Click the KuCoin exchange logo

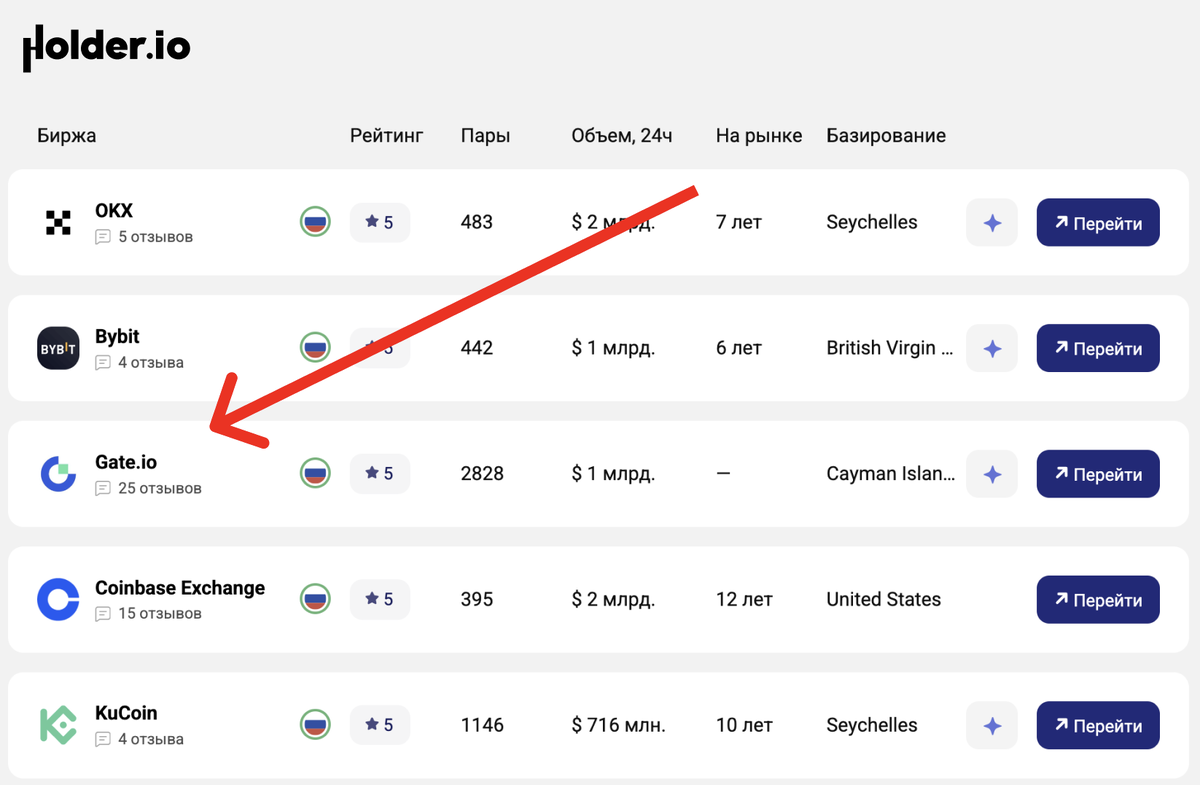click(58, 725)
